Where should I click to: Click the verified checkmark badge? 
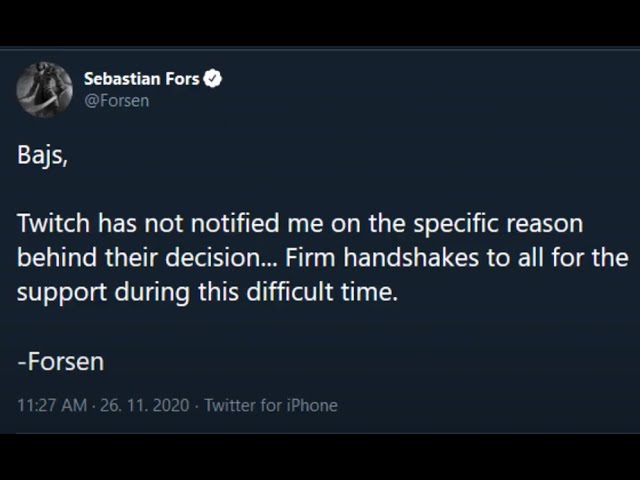pos(213,78)
